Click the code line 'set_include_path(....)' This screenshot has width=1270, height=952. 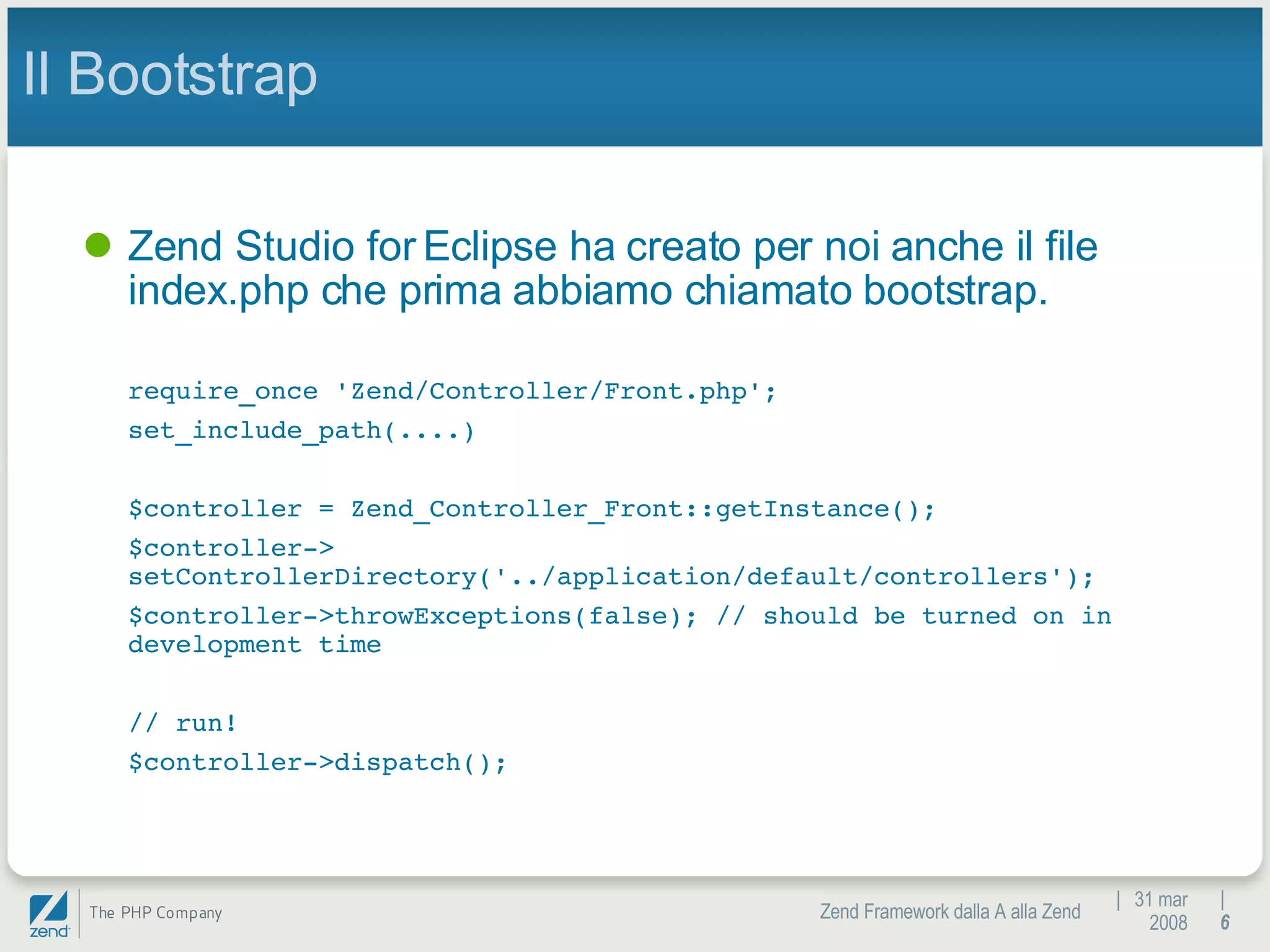click(301, 431)
